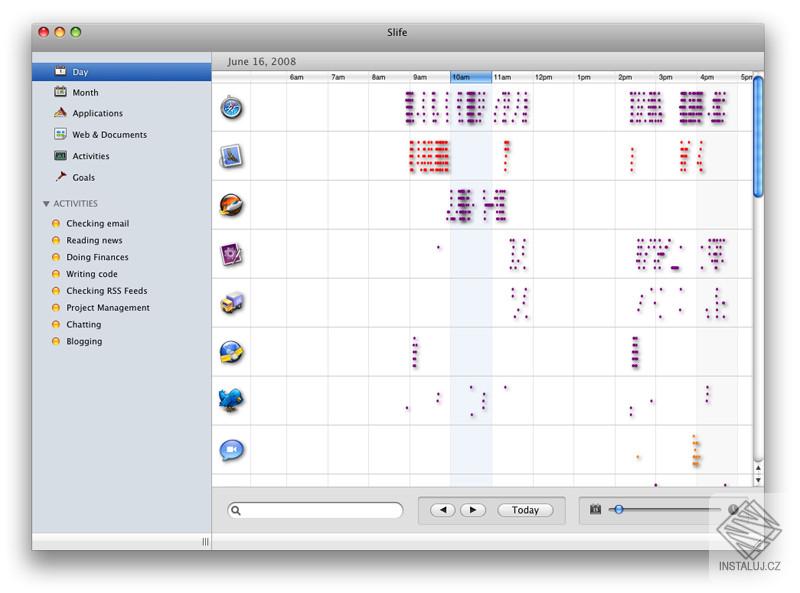The image size is (800, 593).
Task: Click the 9am hour header
Action: [x=419, y=77]
